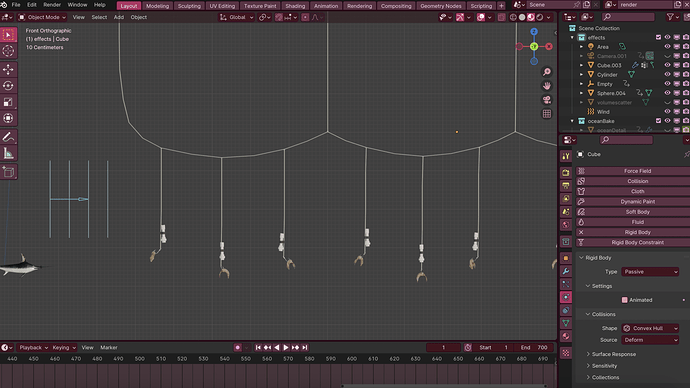
Task: Click the current frame field
Action: tap(444, 348)
